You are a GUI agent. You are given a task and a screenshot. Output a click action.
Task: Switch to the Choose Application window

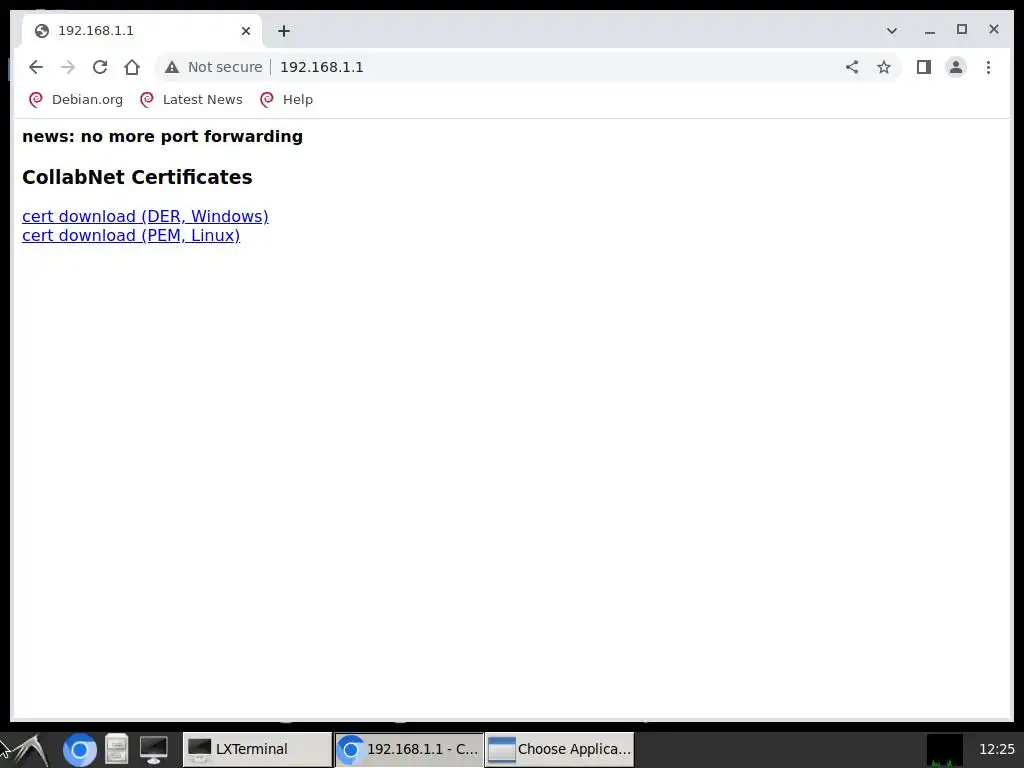560,749
